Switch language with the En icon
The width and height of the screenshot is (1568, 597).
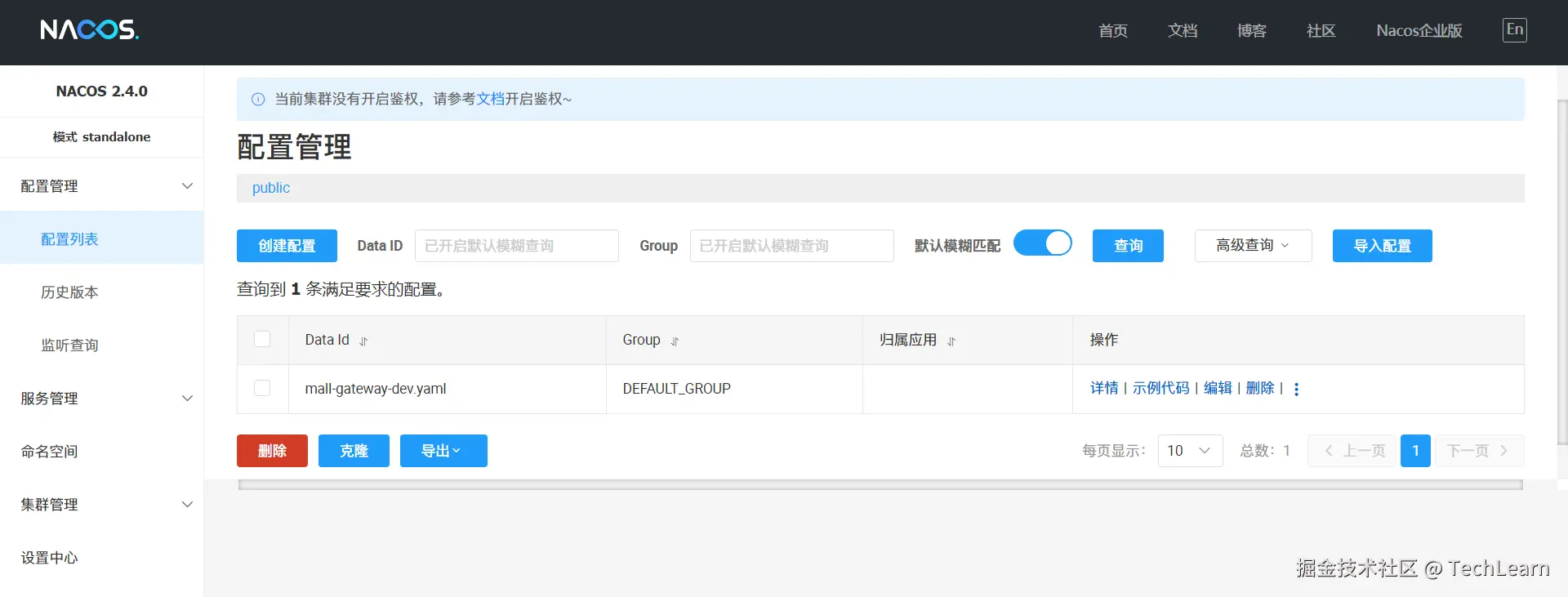click(x=1514, y=30)
